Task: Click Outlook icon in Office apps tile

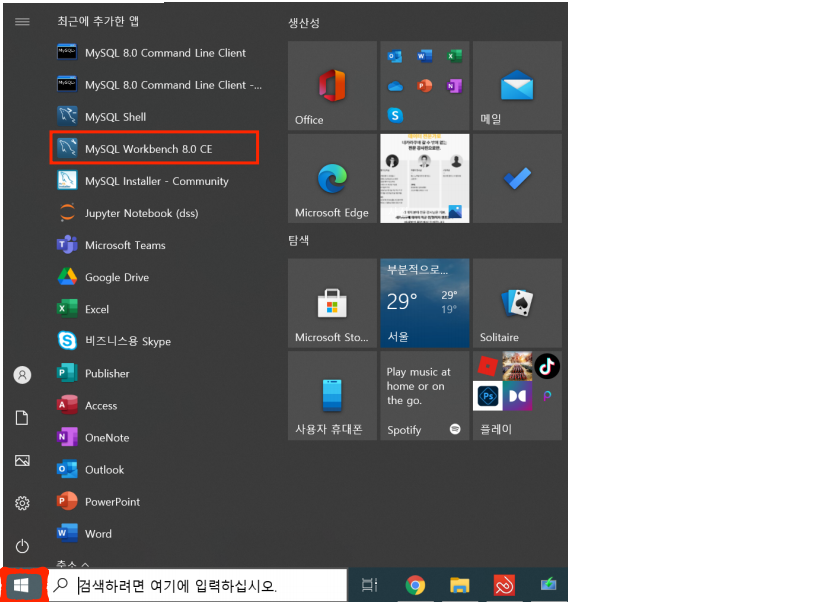Action: pos(395,56)
